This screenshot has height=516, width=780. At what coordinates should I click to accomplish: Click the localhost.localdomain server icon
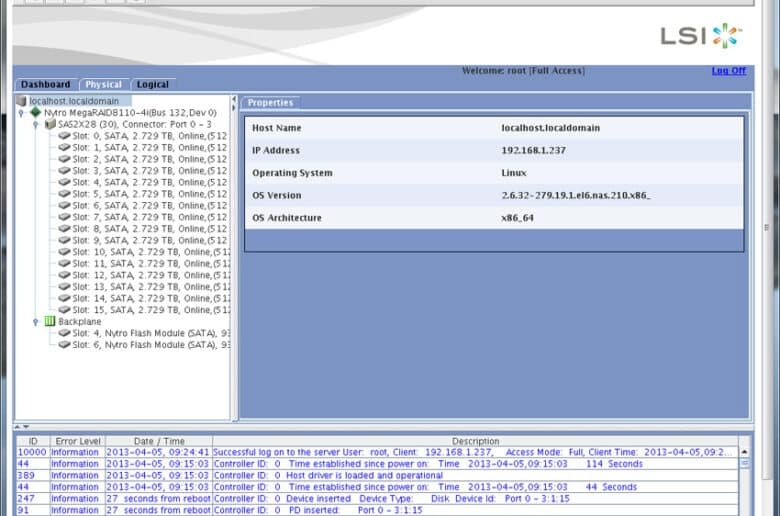(21, 101)
